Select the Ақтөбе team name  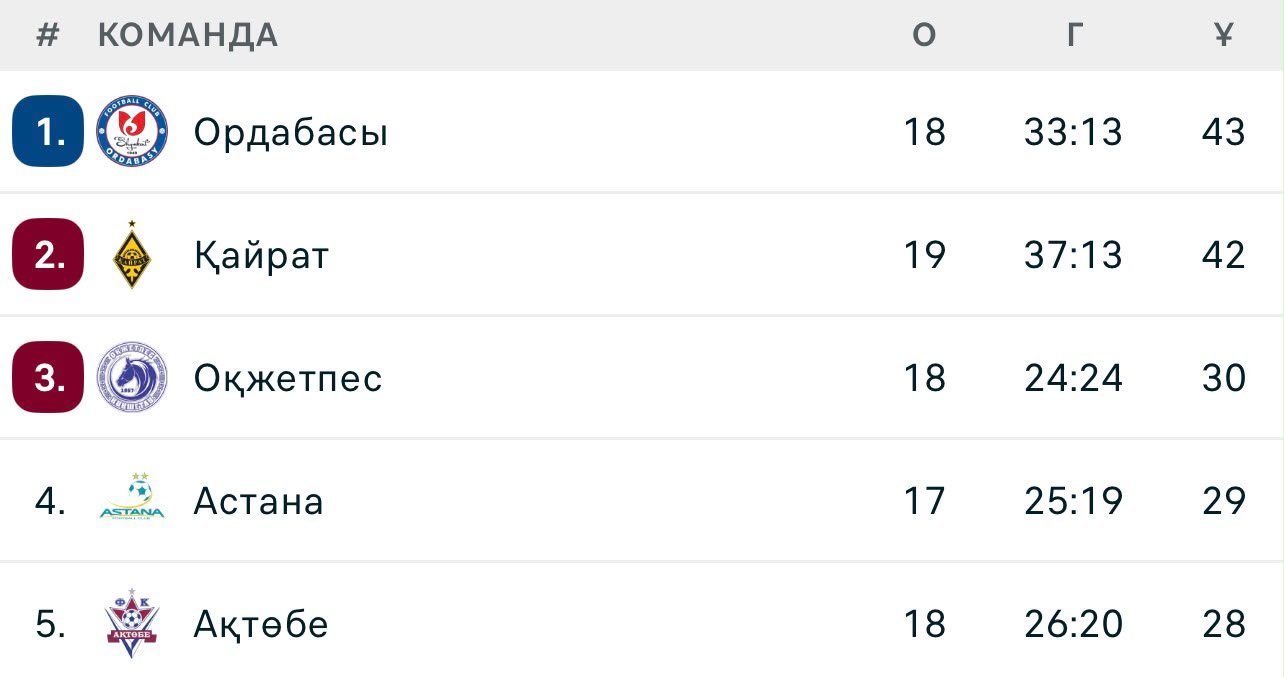click(261, 624)
